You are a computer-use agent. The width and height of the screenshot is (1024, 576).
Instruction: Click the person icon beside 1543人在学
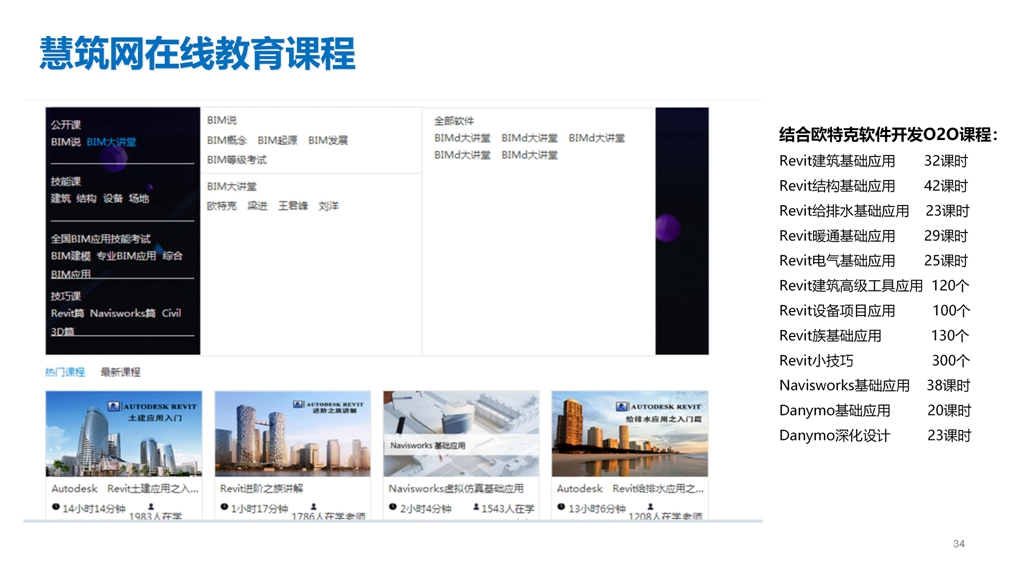[476, 507]
